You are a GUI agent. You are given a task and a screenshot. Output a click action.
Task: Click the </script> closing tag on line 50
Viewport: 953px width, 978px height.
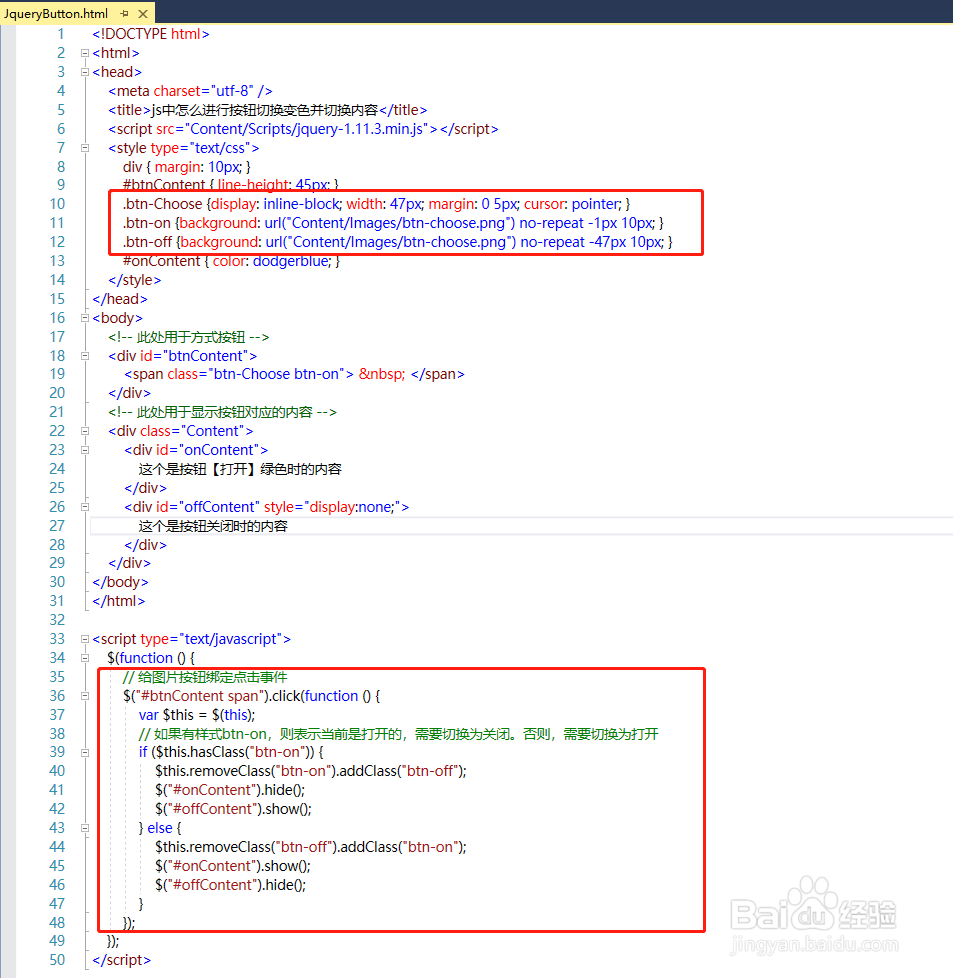(x=122, y=961)
